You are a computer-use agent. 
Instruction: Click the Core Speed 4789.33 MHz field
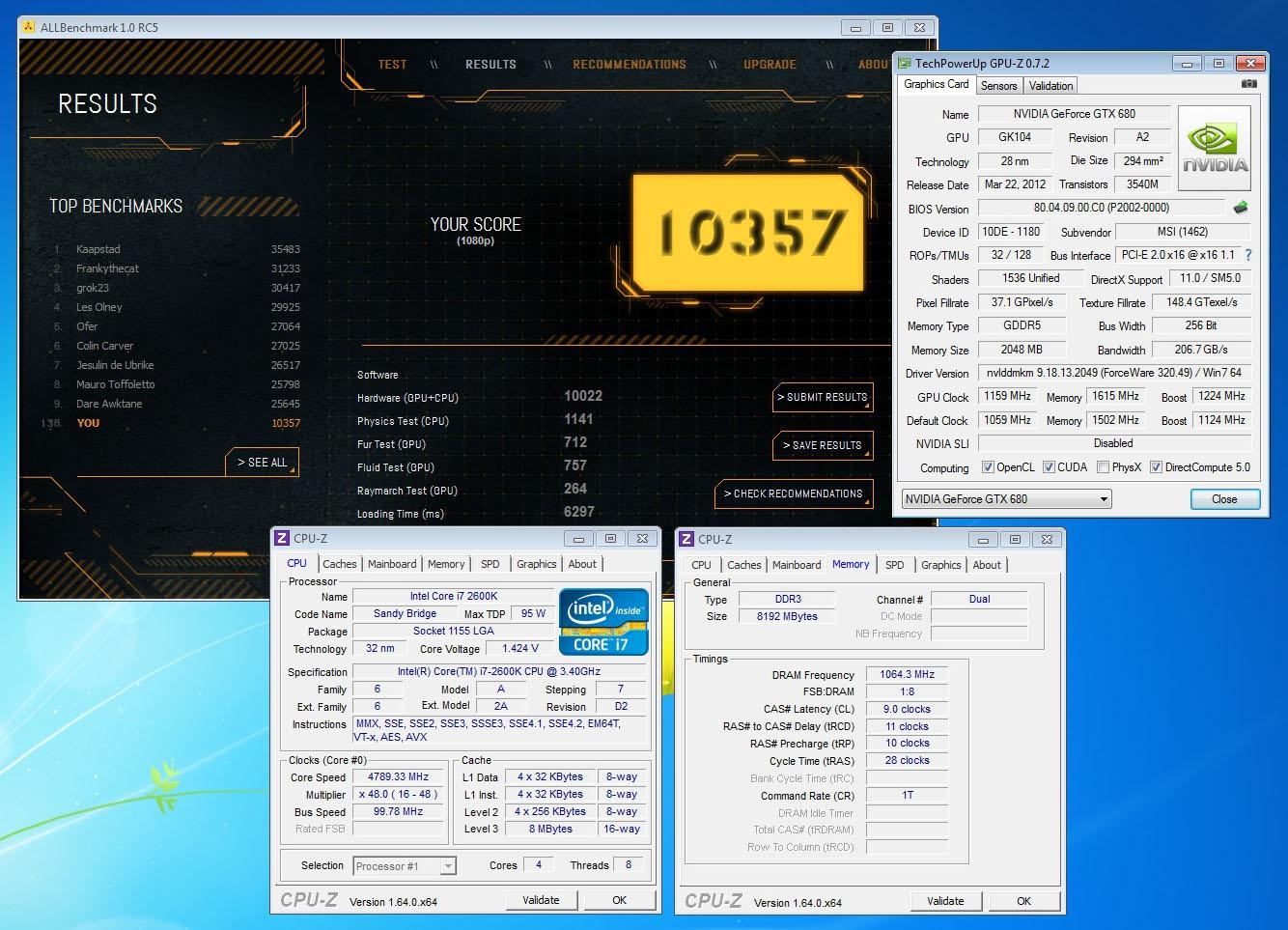tap(398, 776)
